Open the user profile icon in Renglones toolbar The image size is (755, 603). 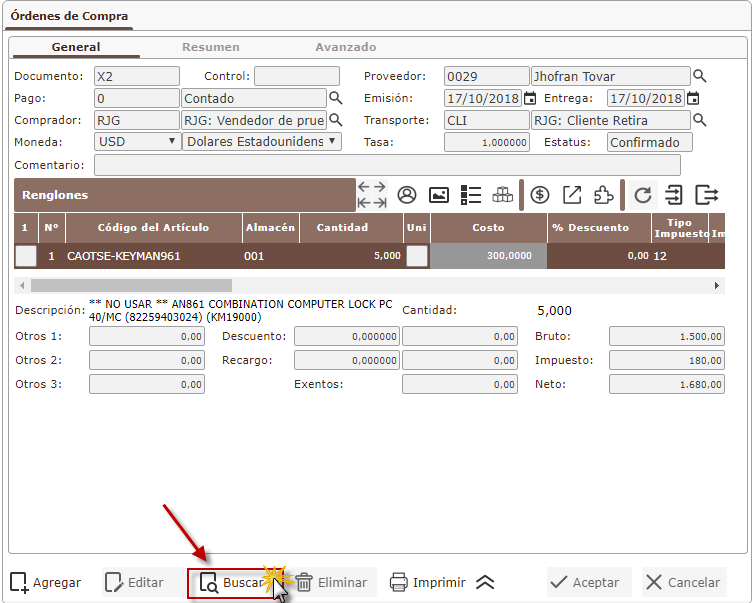(407, 195)
